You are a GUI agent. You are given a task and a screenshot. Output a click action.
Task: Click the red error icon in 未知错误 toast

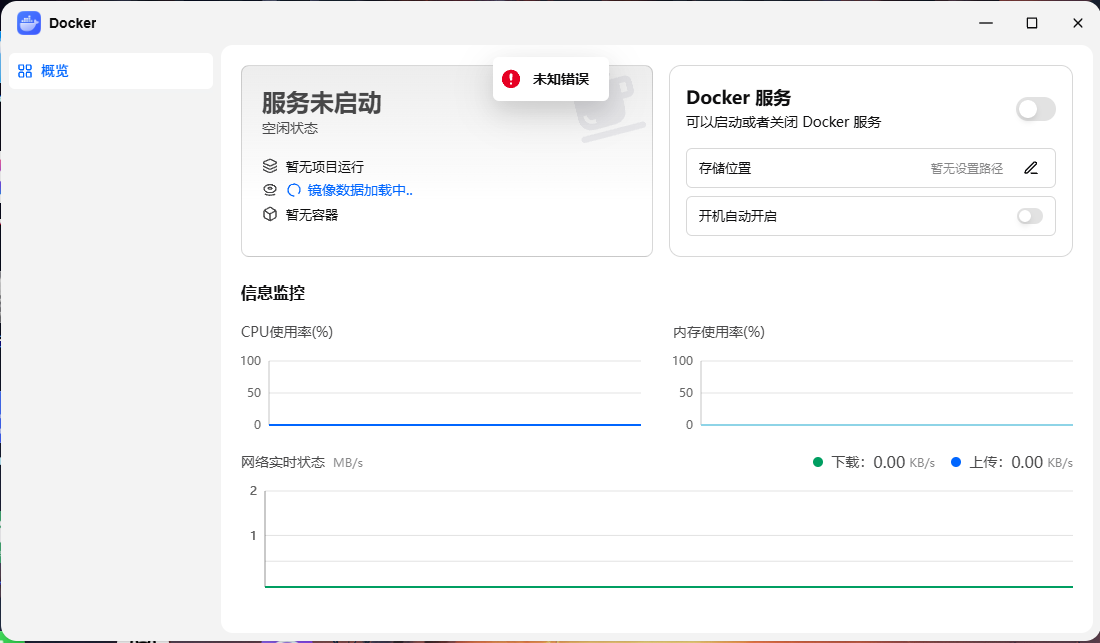pos(511,79)
